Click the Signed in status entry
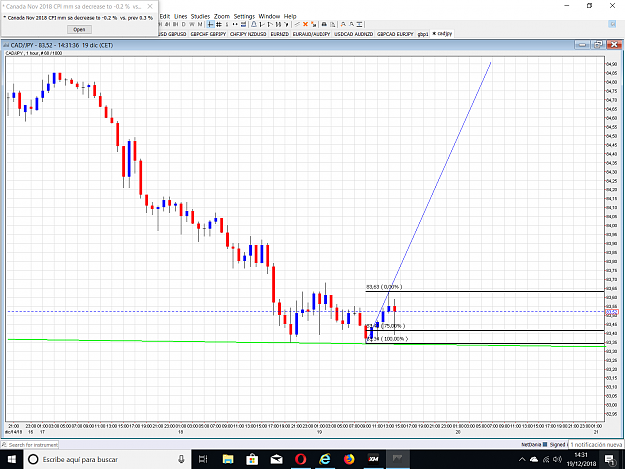The width and height of the screenshot is (625, 469). pos(558,444)
